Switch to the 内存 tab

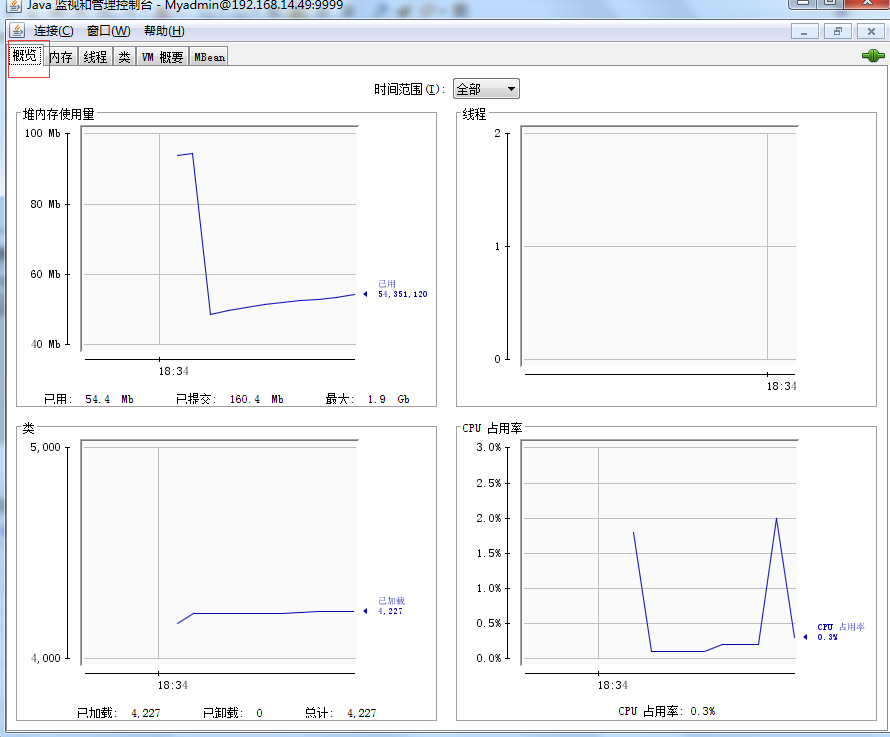click(x=61, y=57)
